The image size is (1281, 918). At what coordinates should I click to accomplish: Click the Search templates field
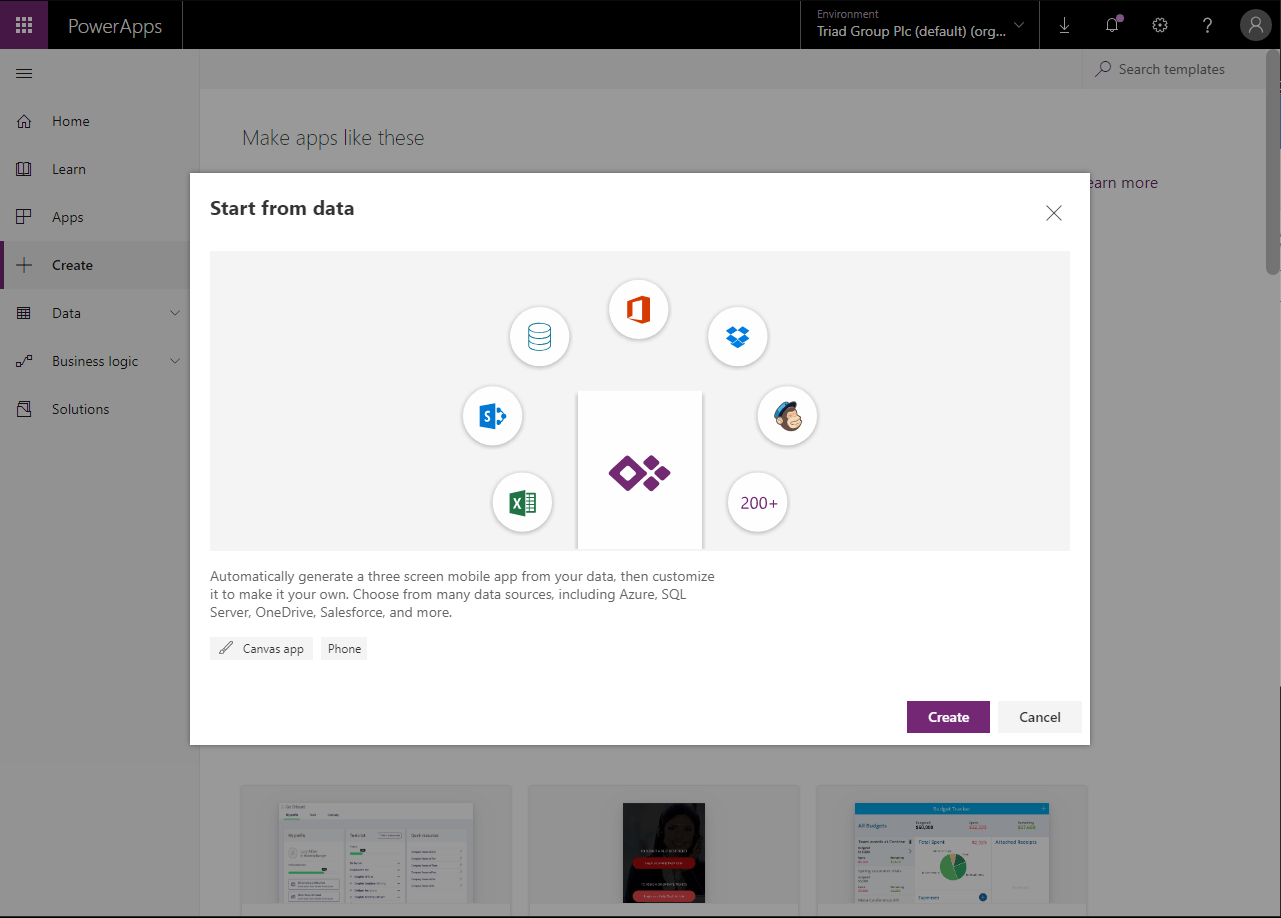1174,69
